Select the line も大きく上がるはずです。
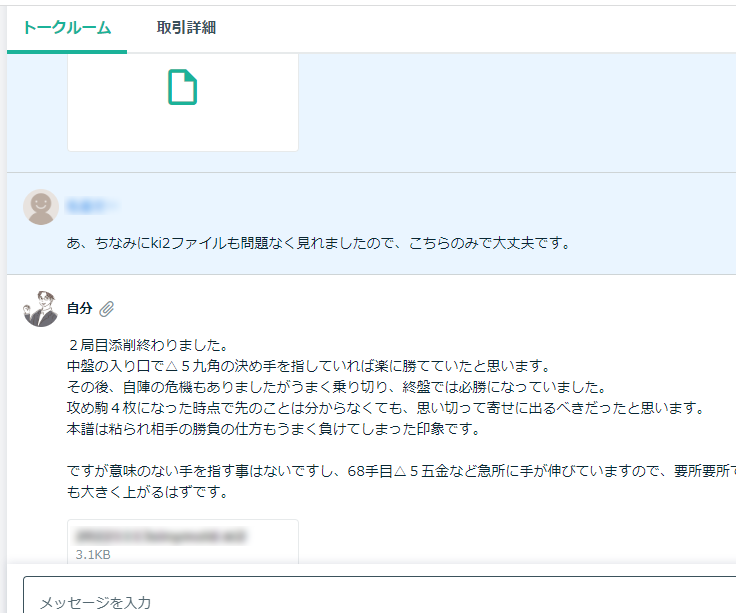The height and width of the screenshot is (613, 736). point(147,492)
